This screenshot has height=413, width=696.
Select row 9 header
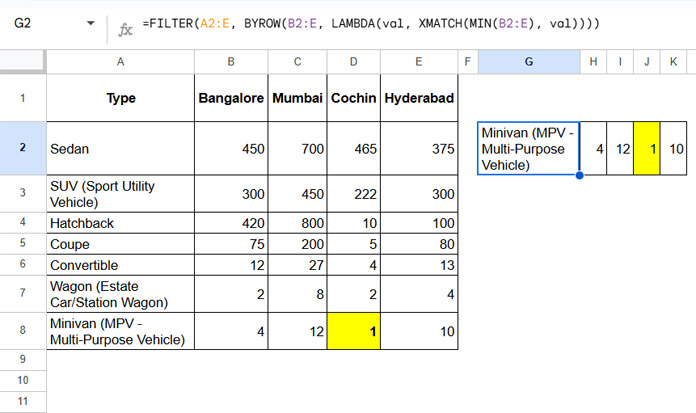23,360
